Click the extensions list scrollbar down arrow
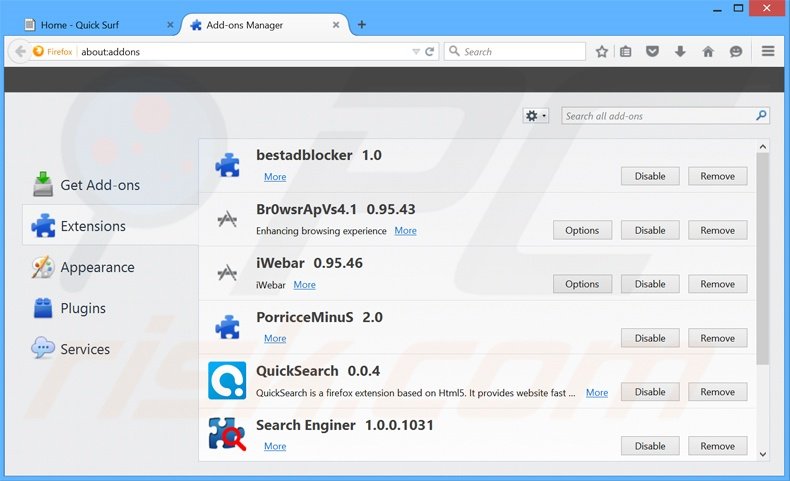This screenshot has width=790, height=481. click(x=763, y=453)
